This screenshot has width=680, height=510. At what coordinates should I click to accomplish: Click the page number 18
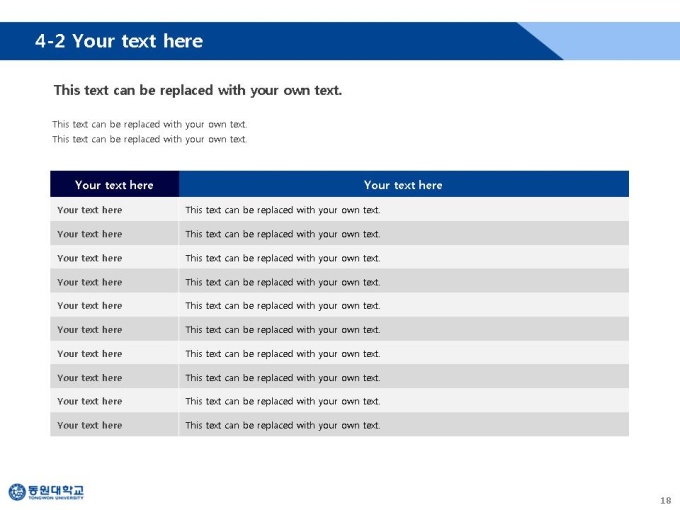click(x=666, y=500)
